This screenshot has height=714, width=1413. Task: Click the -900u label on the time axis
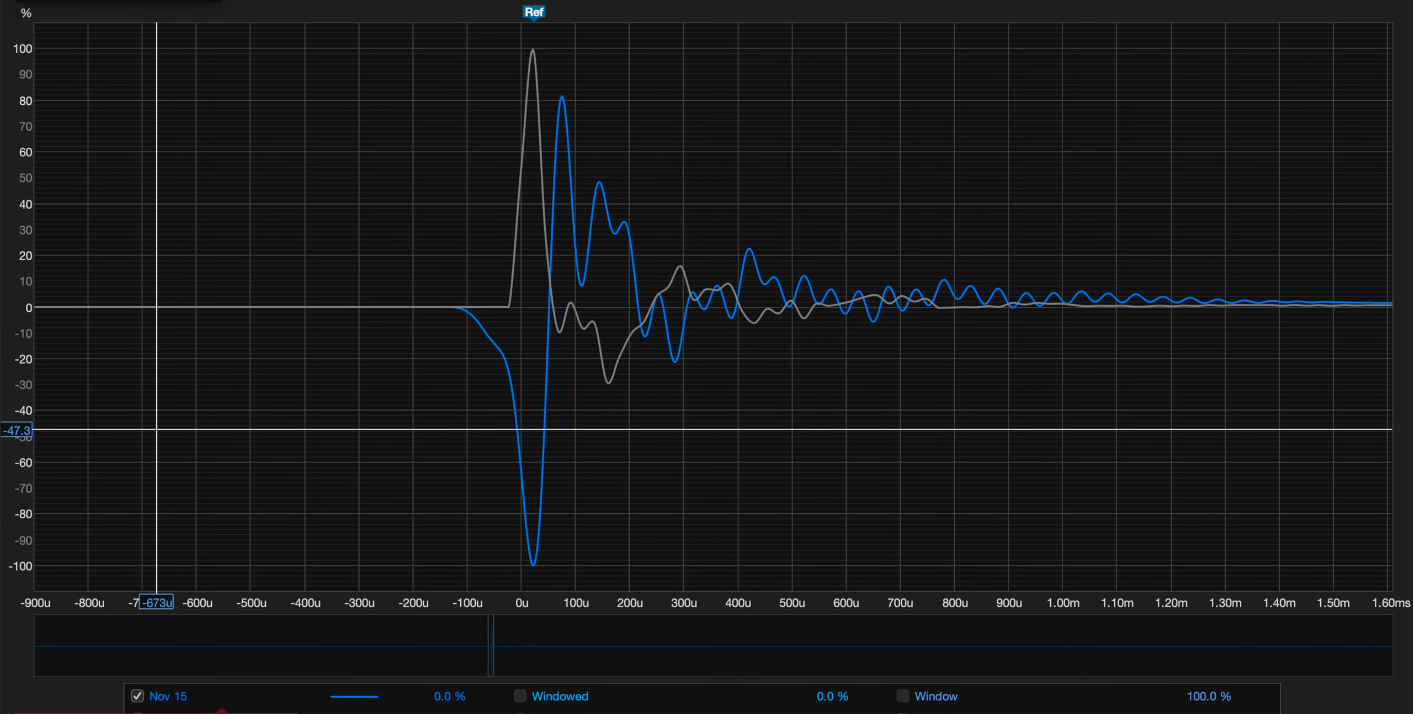point(35,603)
